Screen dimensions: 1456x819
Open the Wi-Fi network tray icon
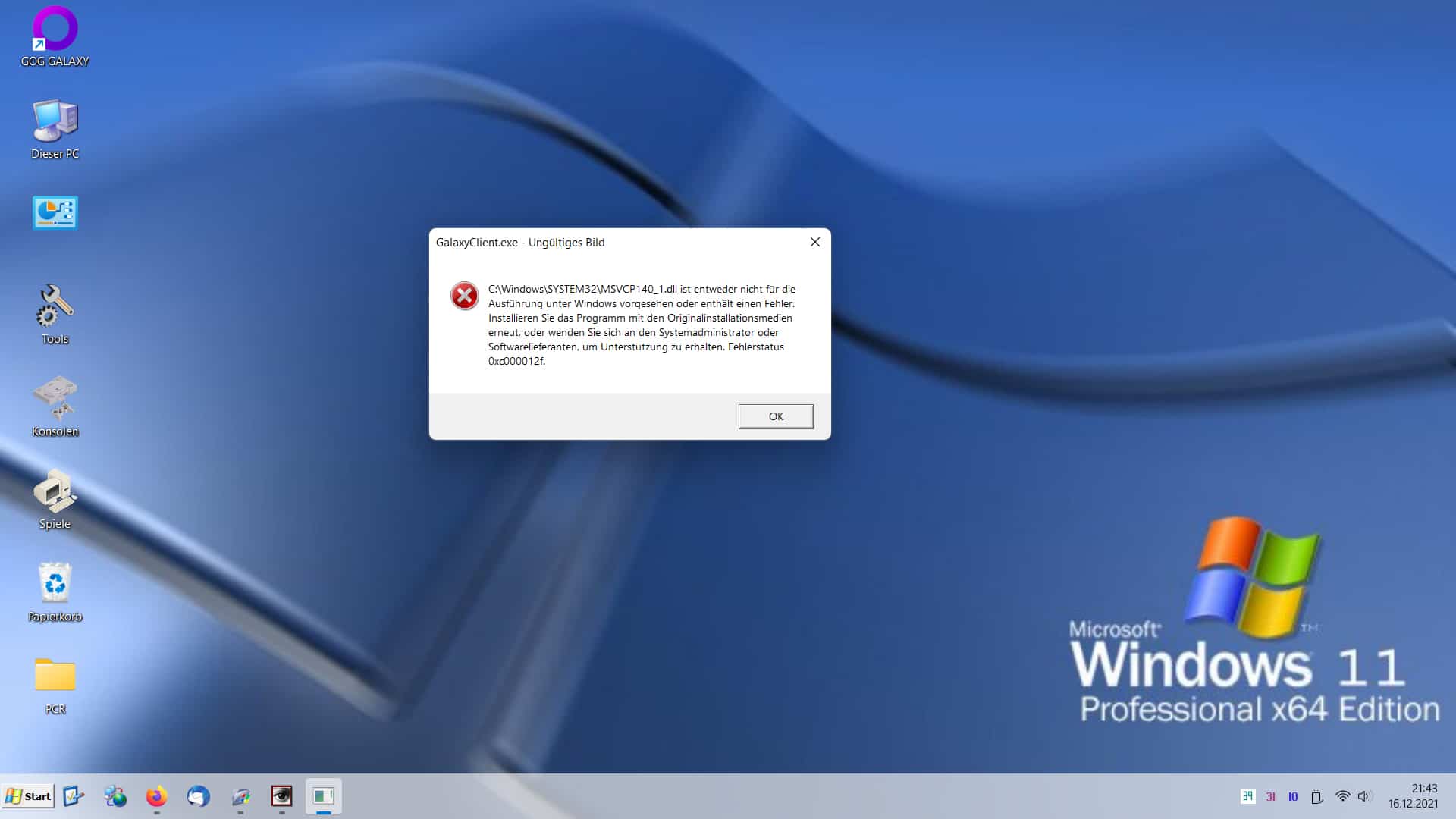pos(1342,796)
